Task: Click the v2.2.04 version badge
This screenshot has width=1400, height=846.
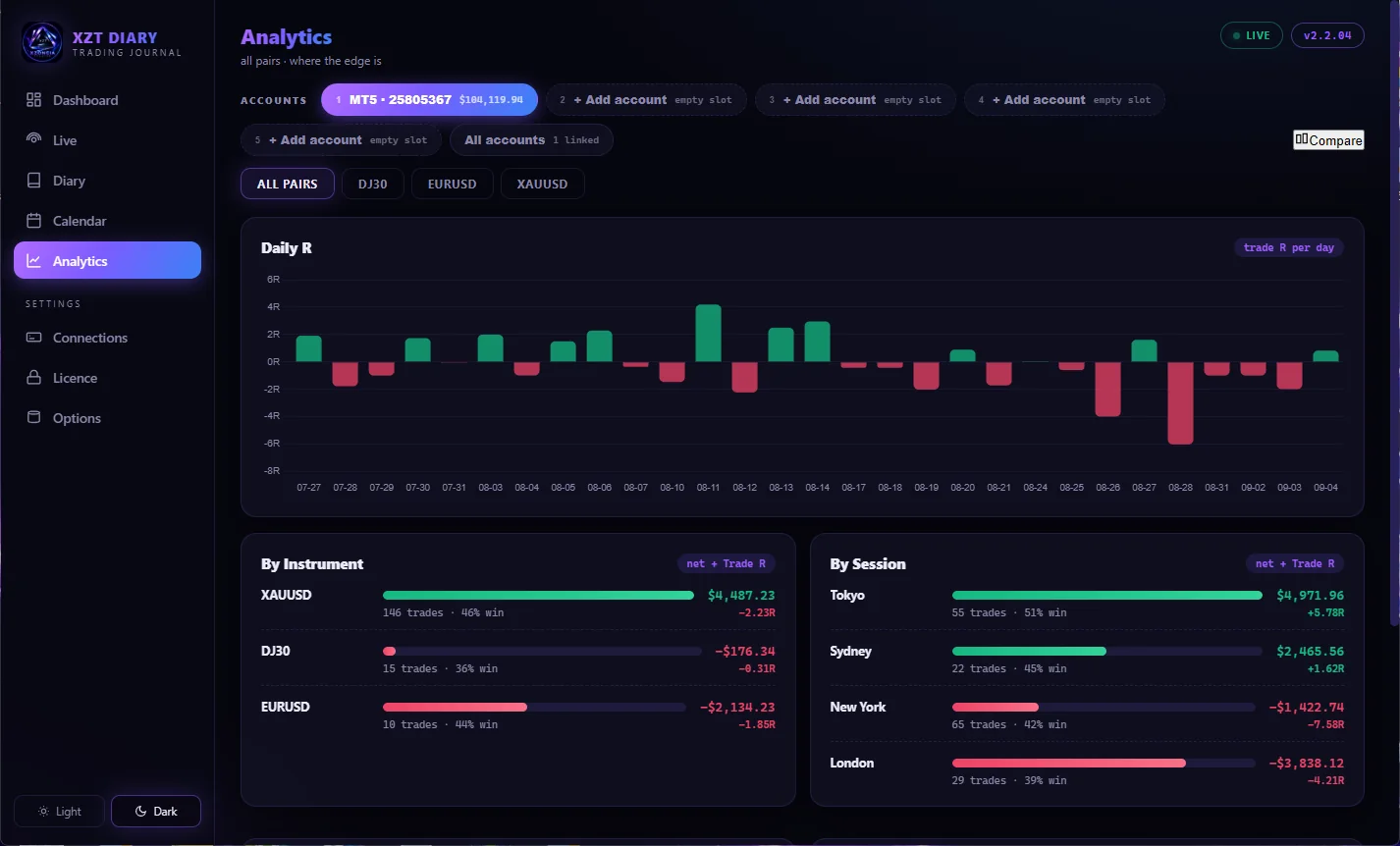Action: (1327, 35)
